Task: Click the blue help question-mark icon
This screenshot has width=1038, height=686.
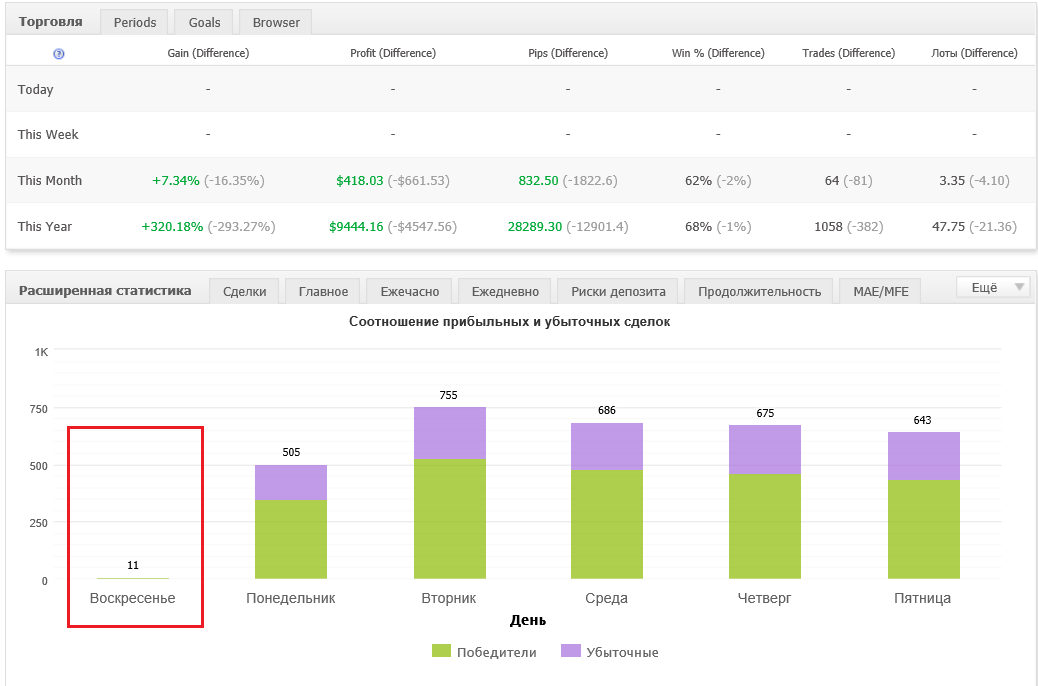Action: pos(59,54)
